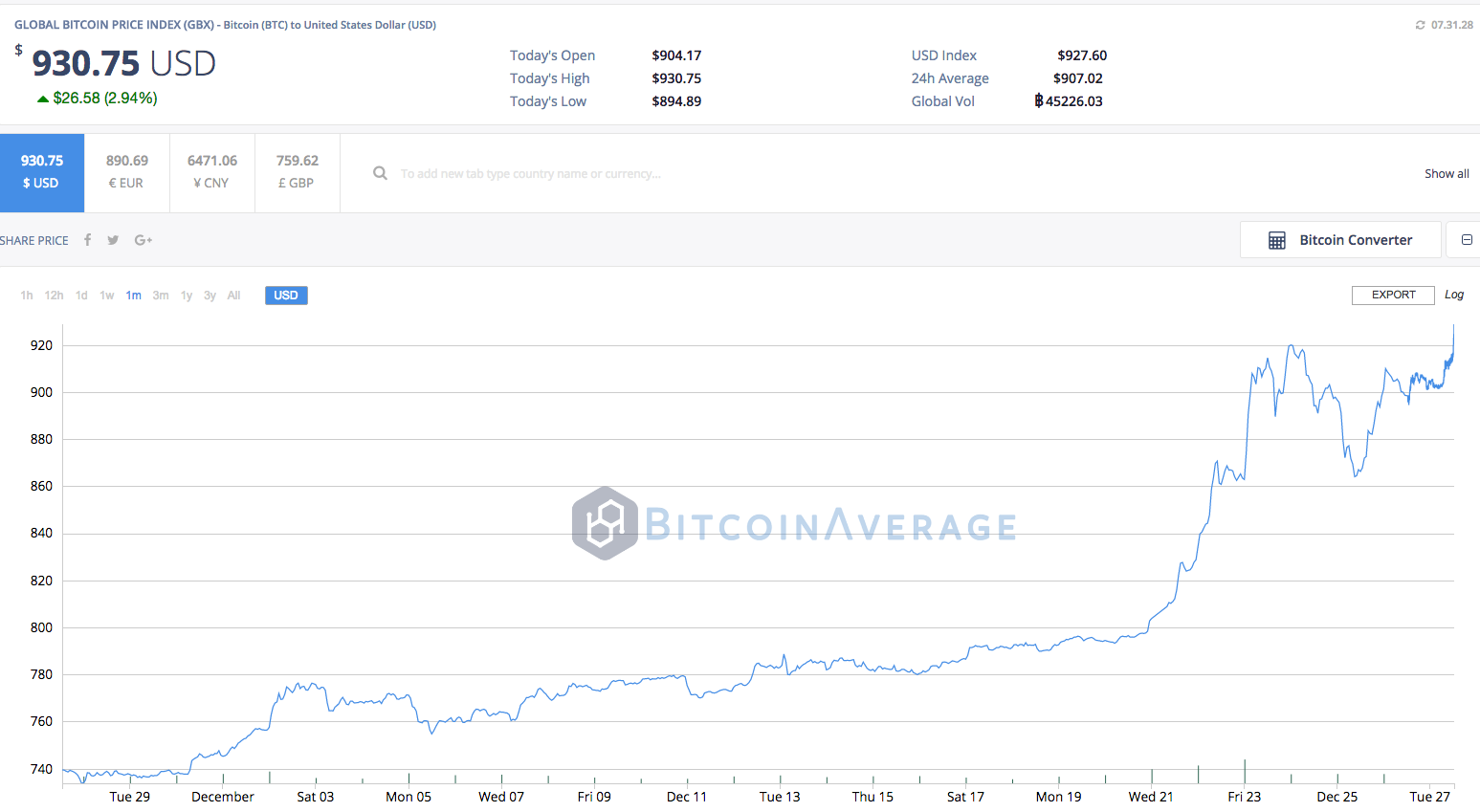Show all currencies list
1480x812 pixels.
coord(1446,173)
